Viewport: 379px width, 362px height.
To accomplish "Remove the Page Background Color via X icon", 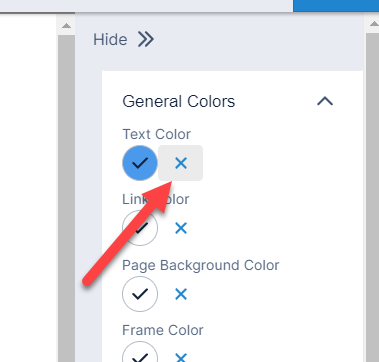I will pos(181,294).
